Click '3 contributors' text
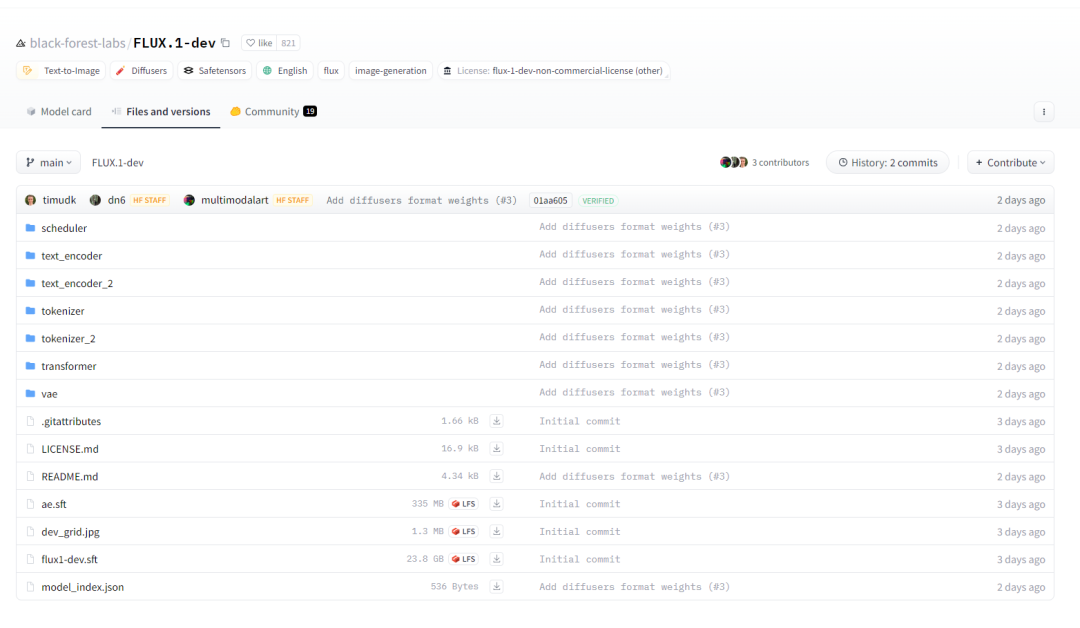 [780, 163]
